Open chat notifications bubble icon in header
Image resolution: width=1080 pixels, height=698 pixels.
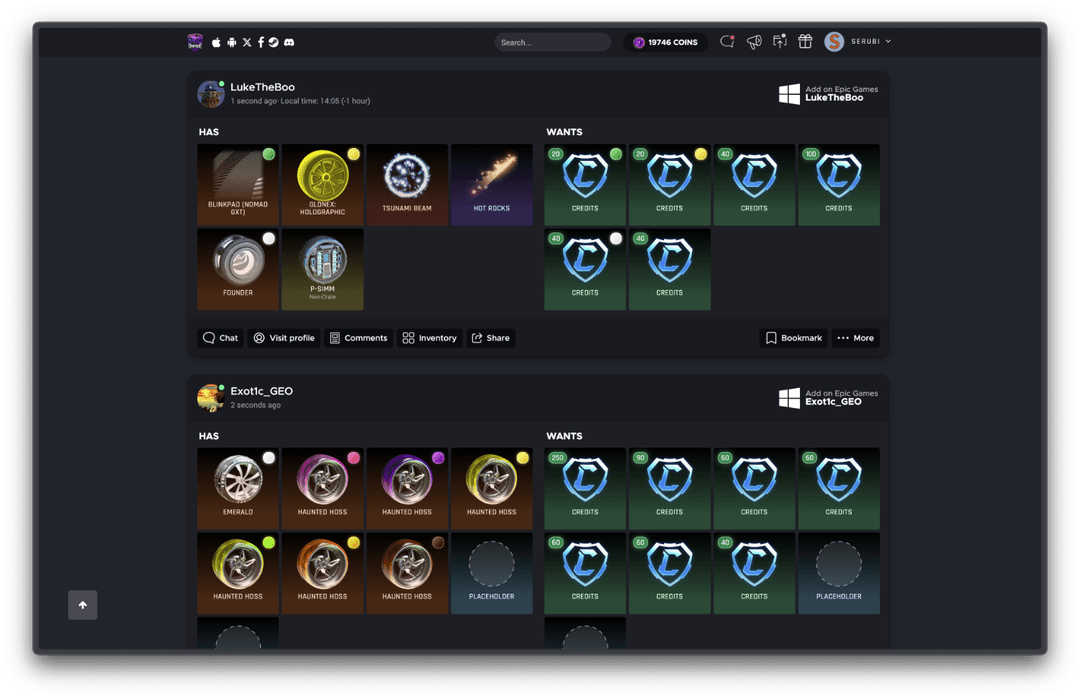pyautogui.click(x=727, y=42)
